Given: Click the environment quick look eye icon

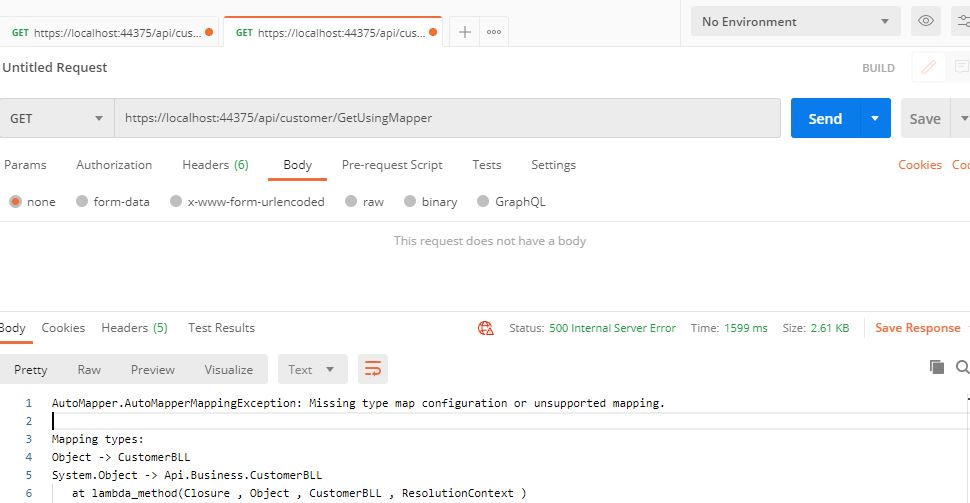Looking at the screenshot, I should point(925,21).
